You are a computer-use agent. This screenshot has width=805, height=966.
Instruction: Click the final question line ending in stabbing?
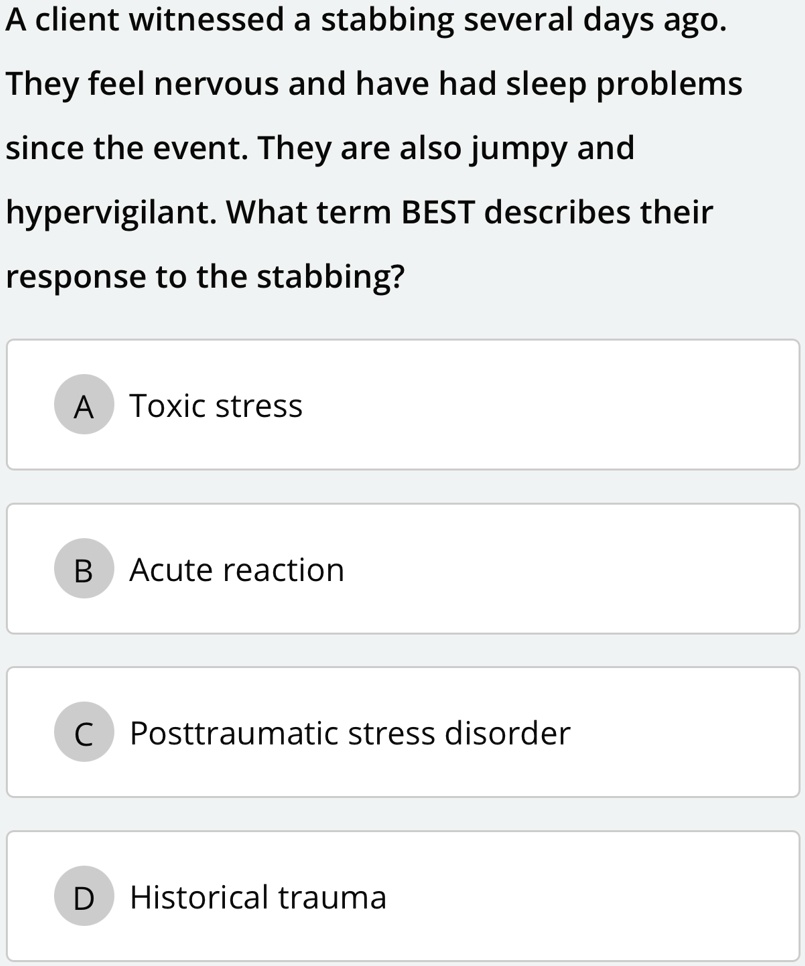point(205,277)
